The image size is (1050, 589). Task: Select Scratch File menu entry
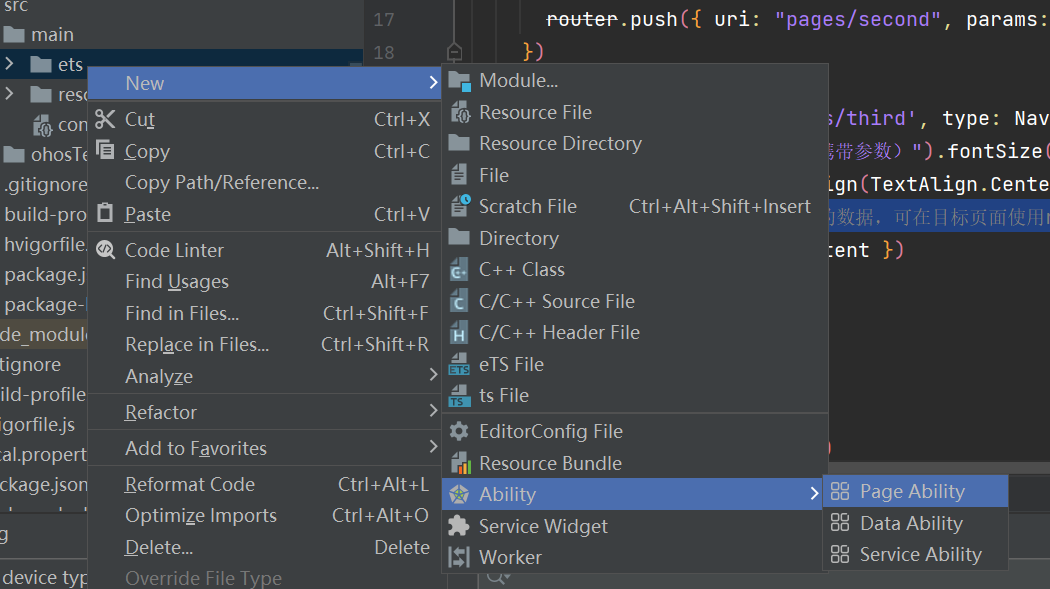(635, 206)
